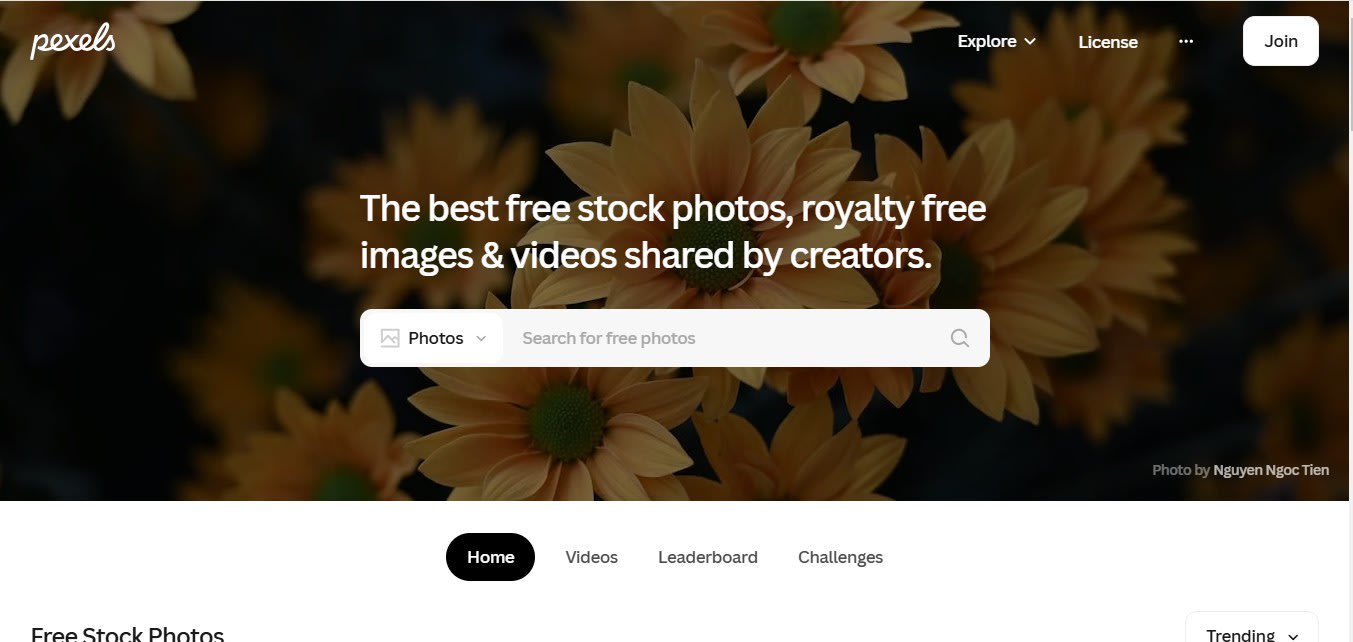Open the Challenges tab

(840, 557)
